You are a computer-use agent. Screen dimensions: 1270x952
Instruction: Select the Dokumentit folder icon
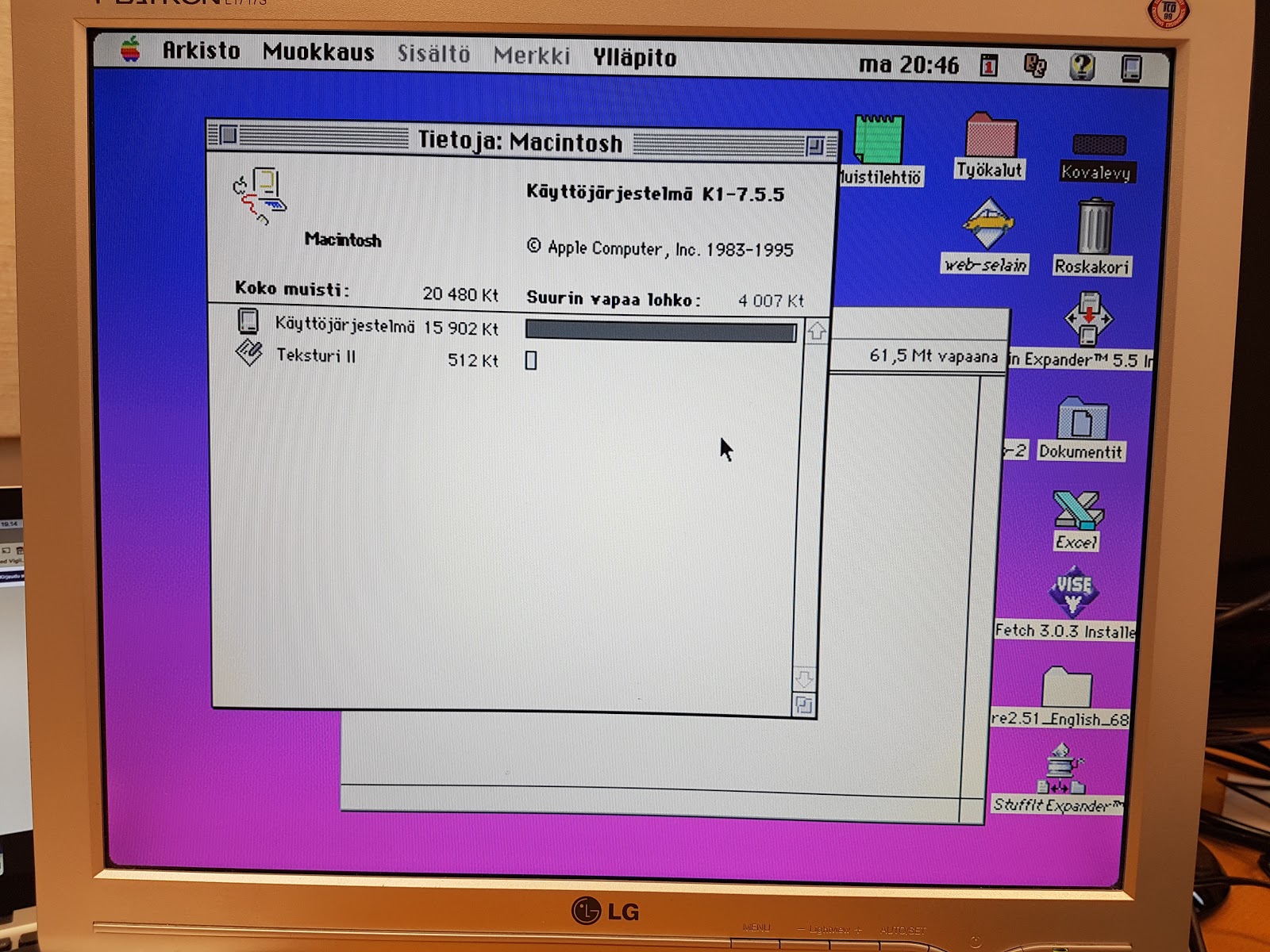tap(1082, 418)
